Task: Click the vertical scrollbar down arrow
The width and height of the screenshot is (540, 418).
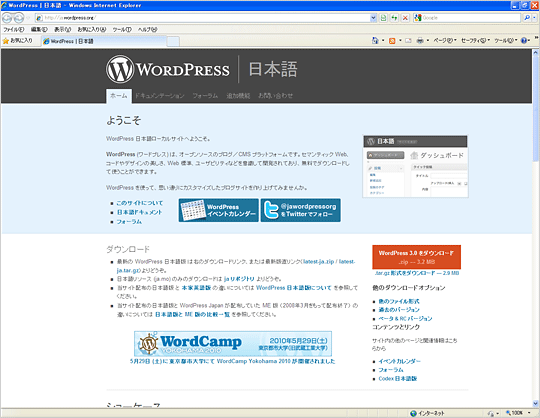Action: pos(536,403)
